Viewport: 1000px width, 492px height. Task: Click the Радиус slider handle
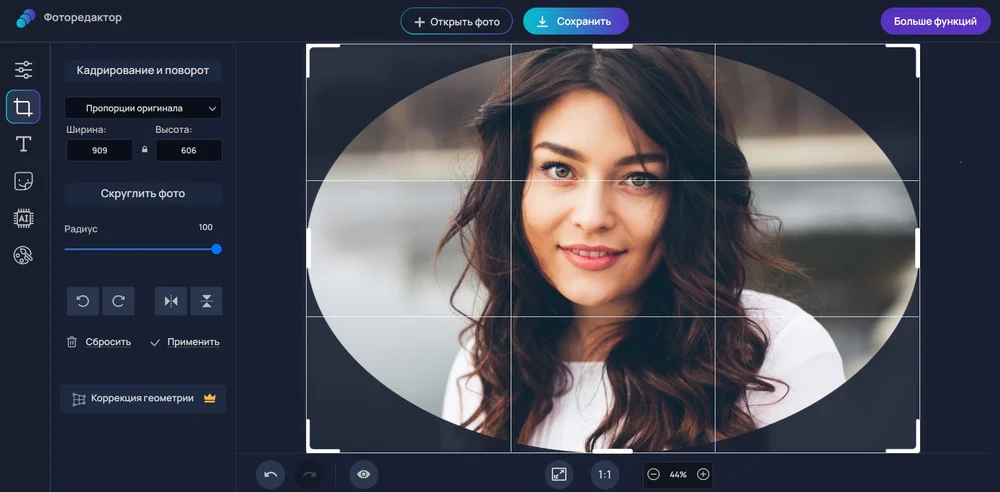(216, 249)
